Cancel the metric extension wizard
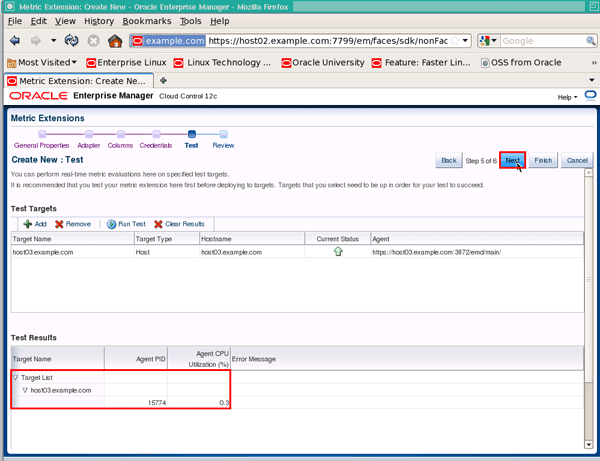This screenshot has width=600, height=461. (577, 160)
